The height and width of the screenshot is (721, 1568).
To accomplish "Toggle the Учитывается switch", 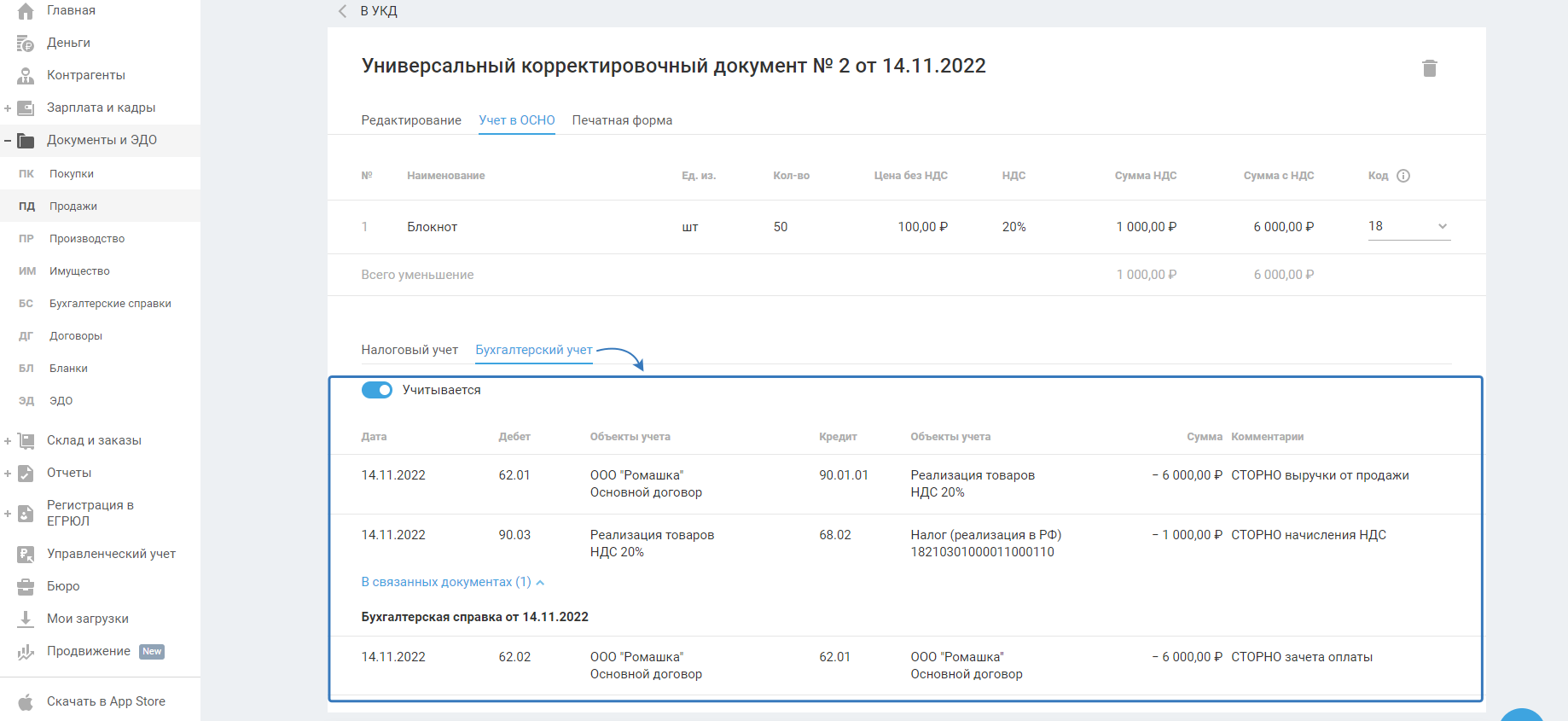I will [376, 390].
